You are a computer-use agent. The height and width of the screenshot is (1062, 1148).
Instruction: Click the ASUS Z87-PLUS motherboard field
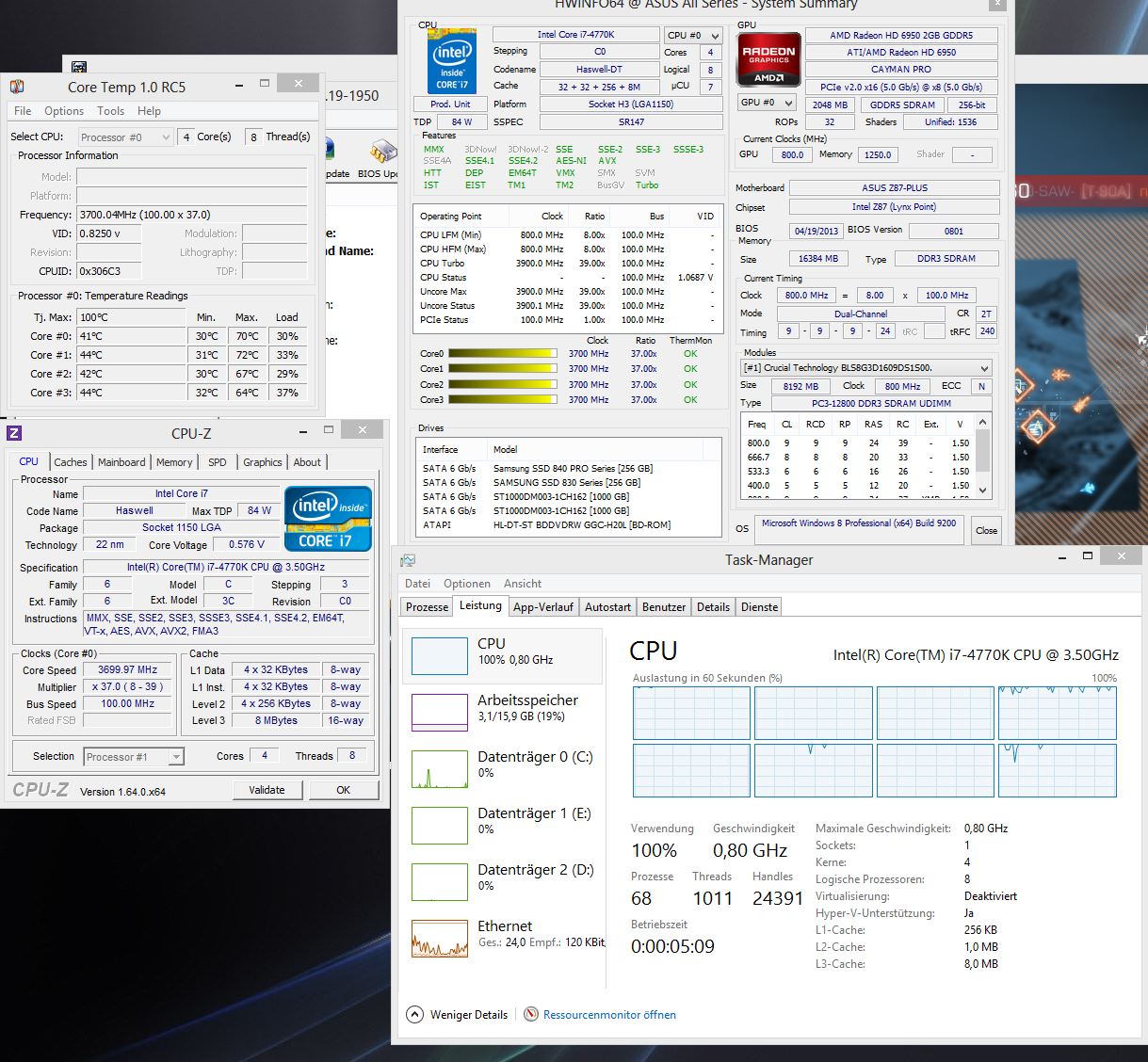894,188
